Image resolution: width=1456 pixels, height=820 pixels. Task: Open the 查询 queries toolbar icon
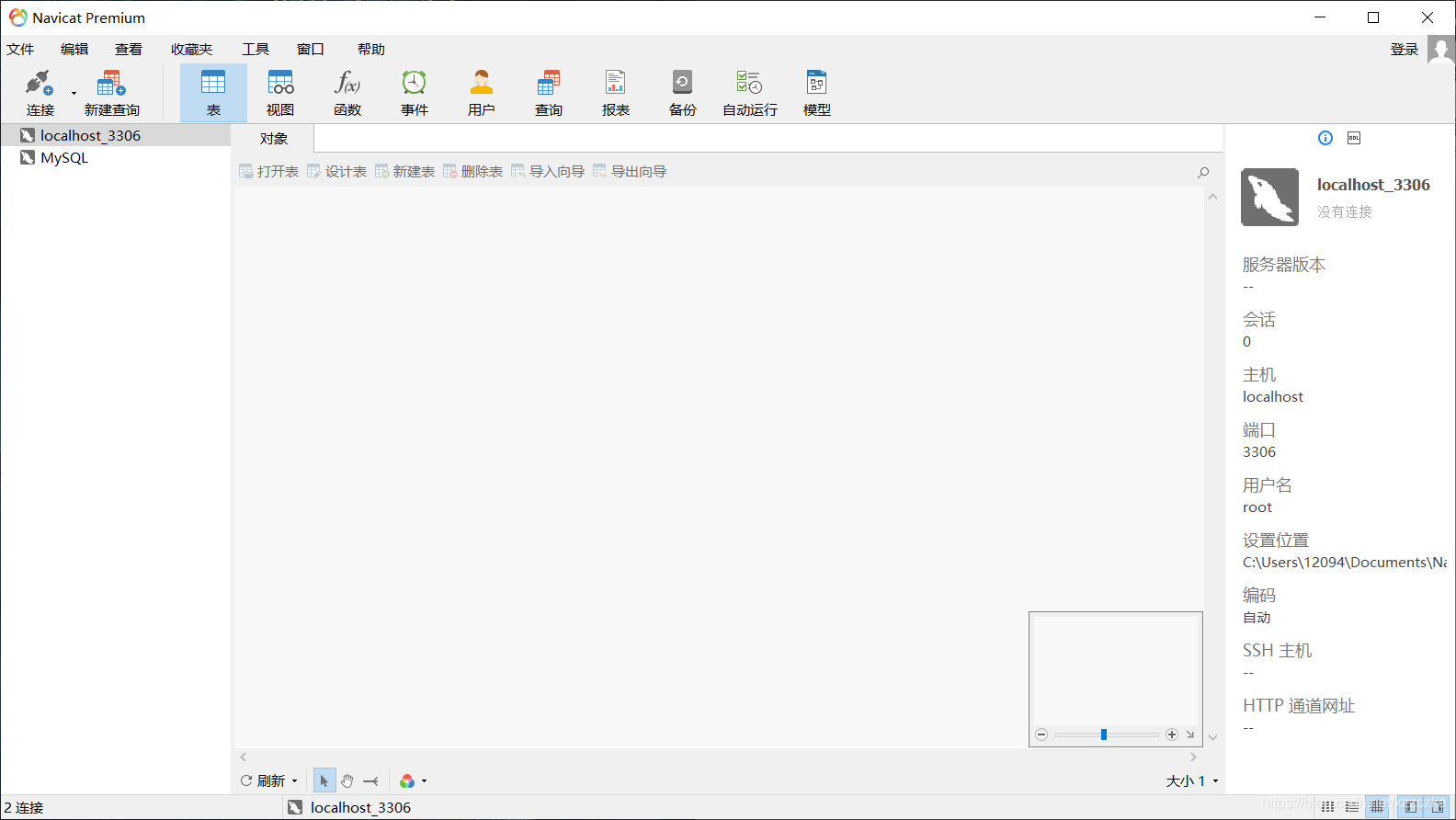point(549,93)
